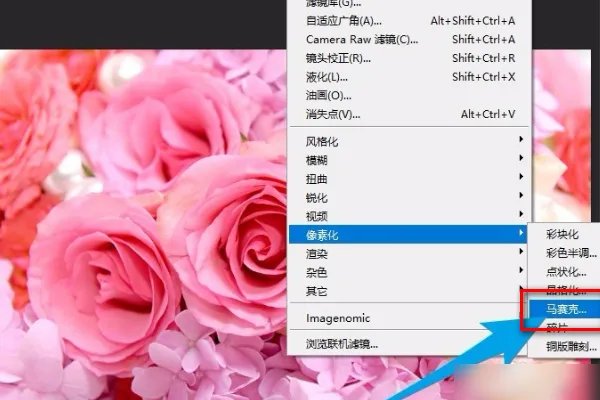Image resolution: width=600 pixels, height=400 pixels.
Task: Select highlighted 像素化 menu entry
Action: click(x=408, y=234)
